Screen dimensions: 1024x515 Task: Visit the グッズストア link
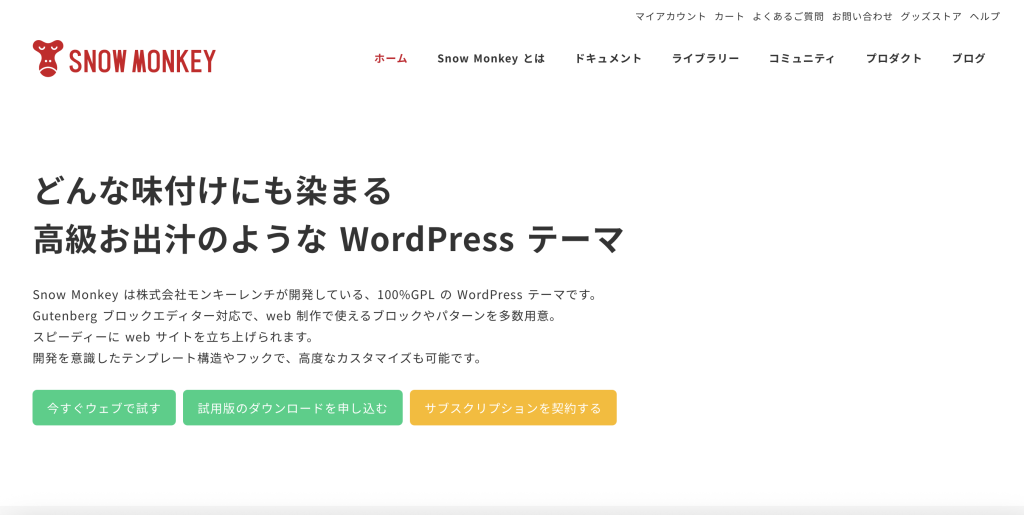click(x=930, y=16)
